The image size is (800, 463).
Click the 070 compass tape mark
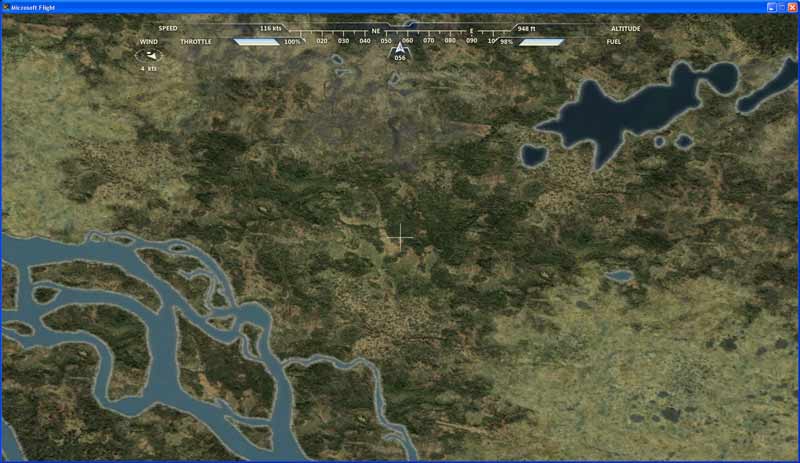(x=429, y=40)
